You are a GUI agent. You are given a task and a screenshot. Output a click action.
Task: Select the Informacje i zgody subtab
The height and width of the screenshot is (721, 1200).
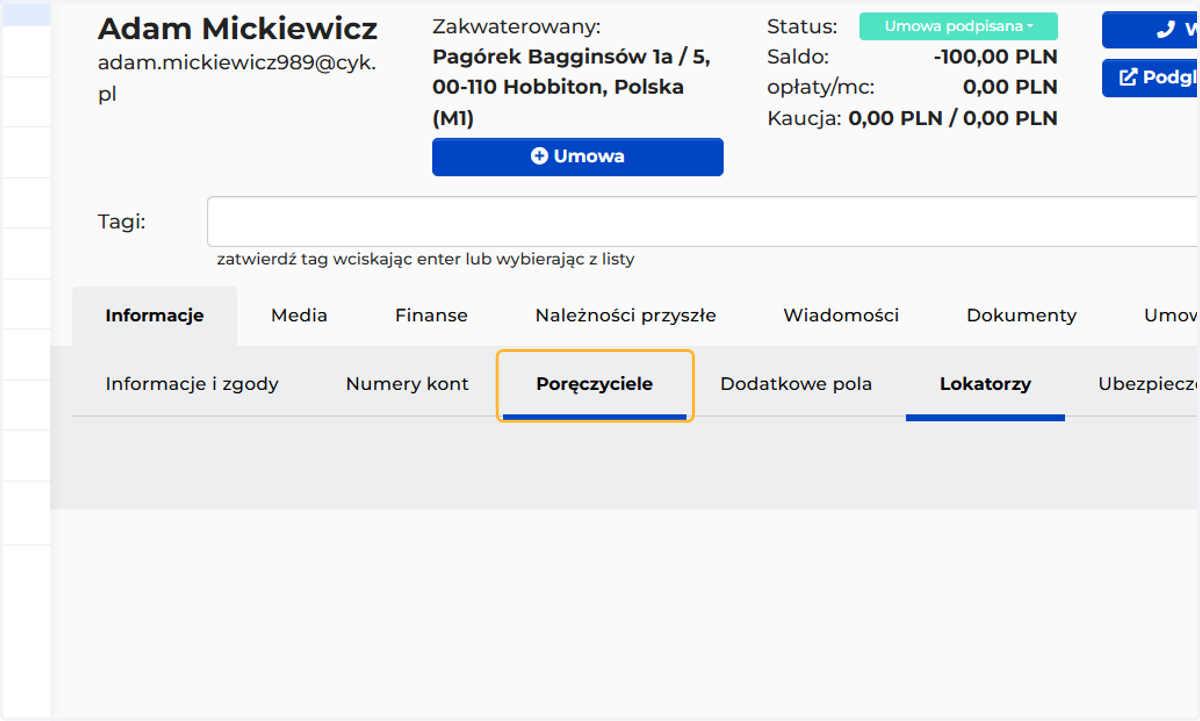coord(192,384)
